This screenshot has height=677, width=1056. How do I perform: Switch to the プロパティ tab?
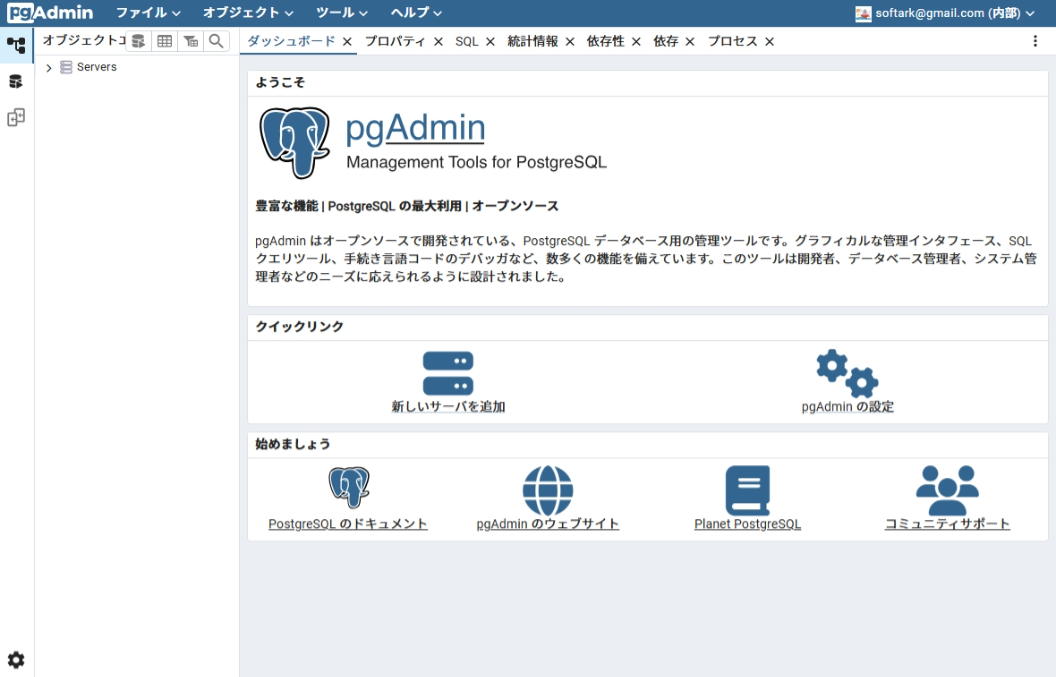point(395,41)
